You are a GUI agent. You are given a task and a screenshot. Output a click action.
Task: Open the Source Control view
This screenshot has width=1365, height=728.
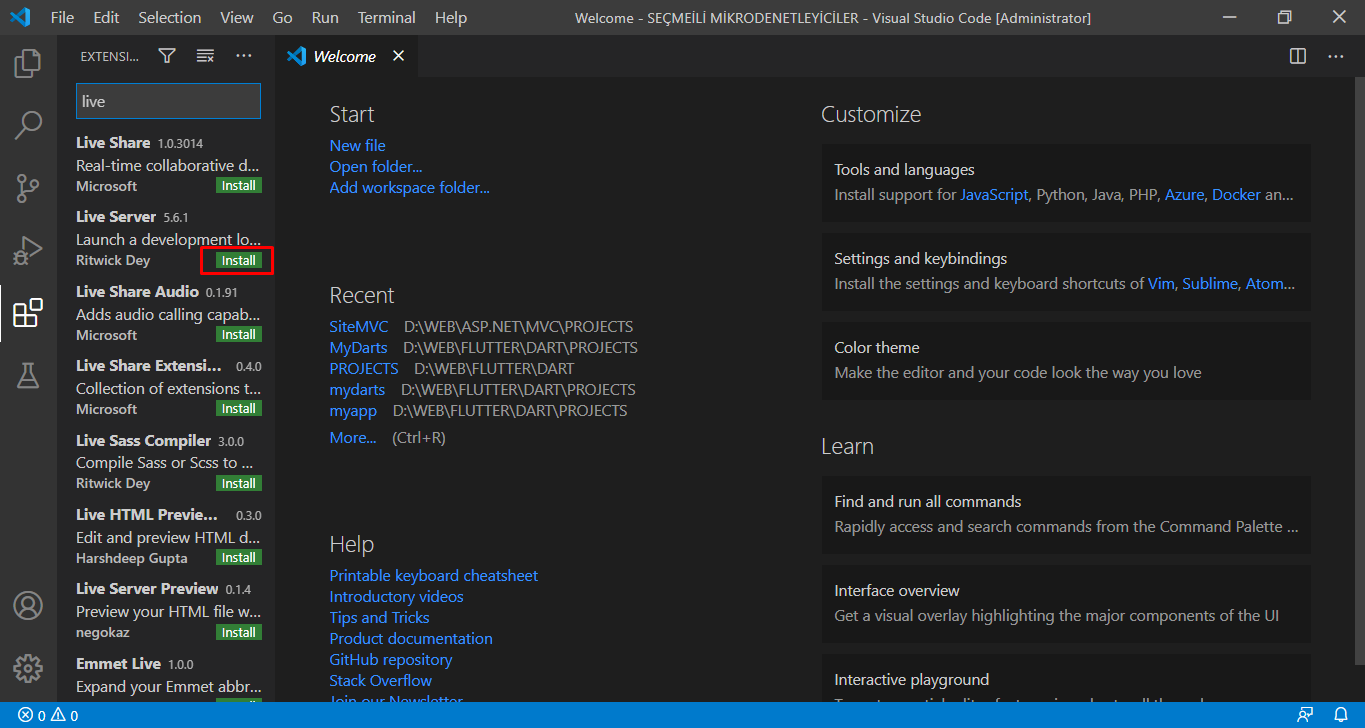pyautogui.click(x=28, y=188)
